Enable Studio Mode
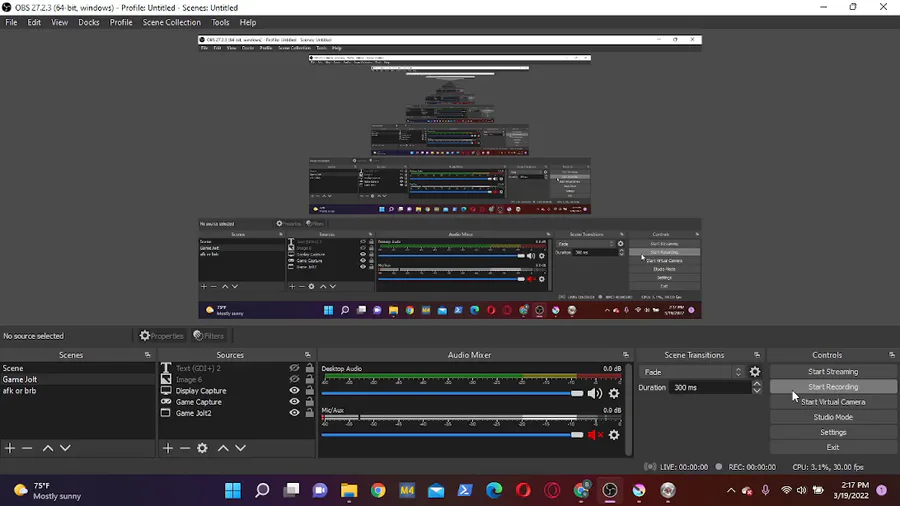This screenshot has width=900, height=506. 833,417
